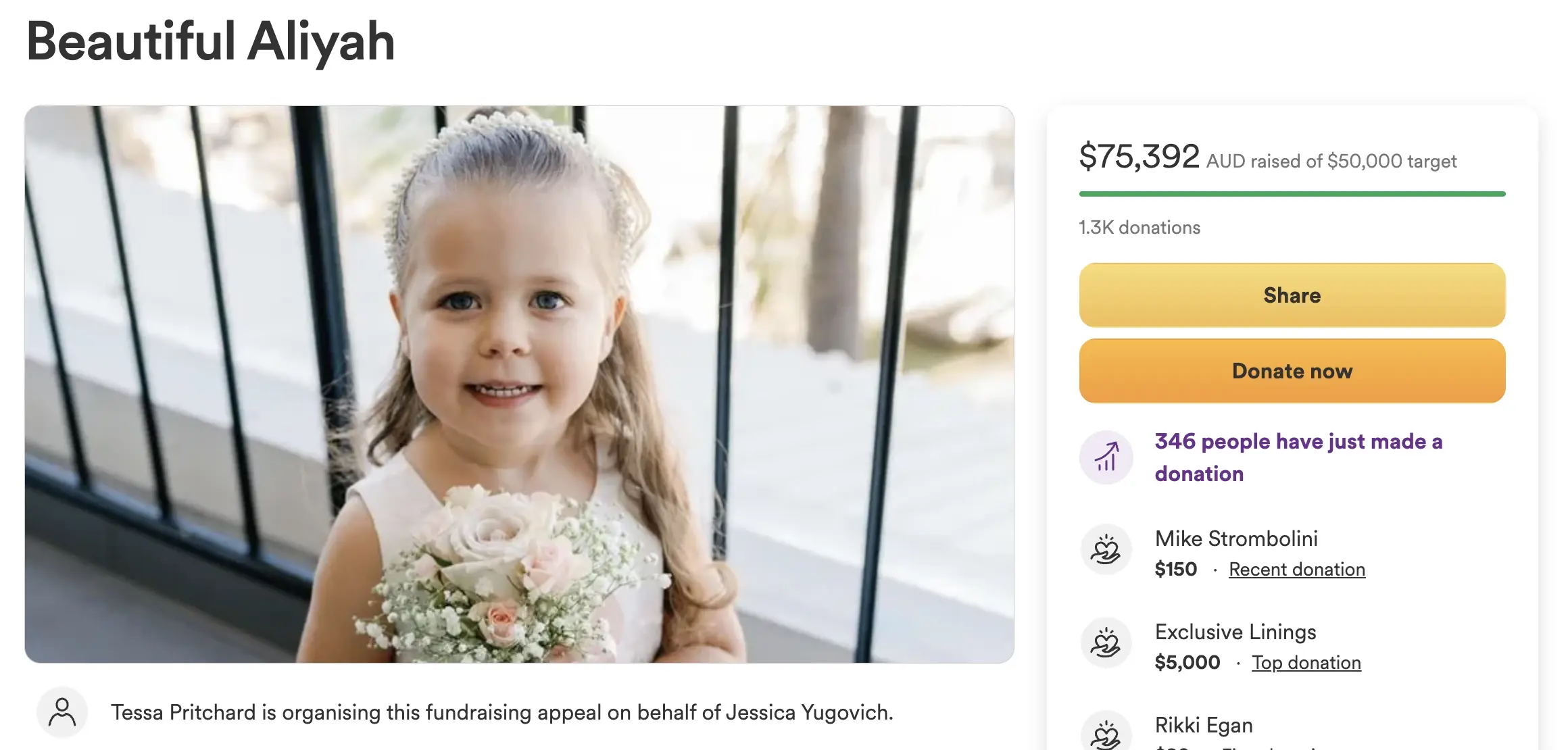Click the $5,000 top donation amount
The image size is (1568, 750).
pos(1187,663)
